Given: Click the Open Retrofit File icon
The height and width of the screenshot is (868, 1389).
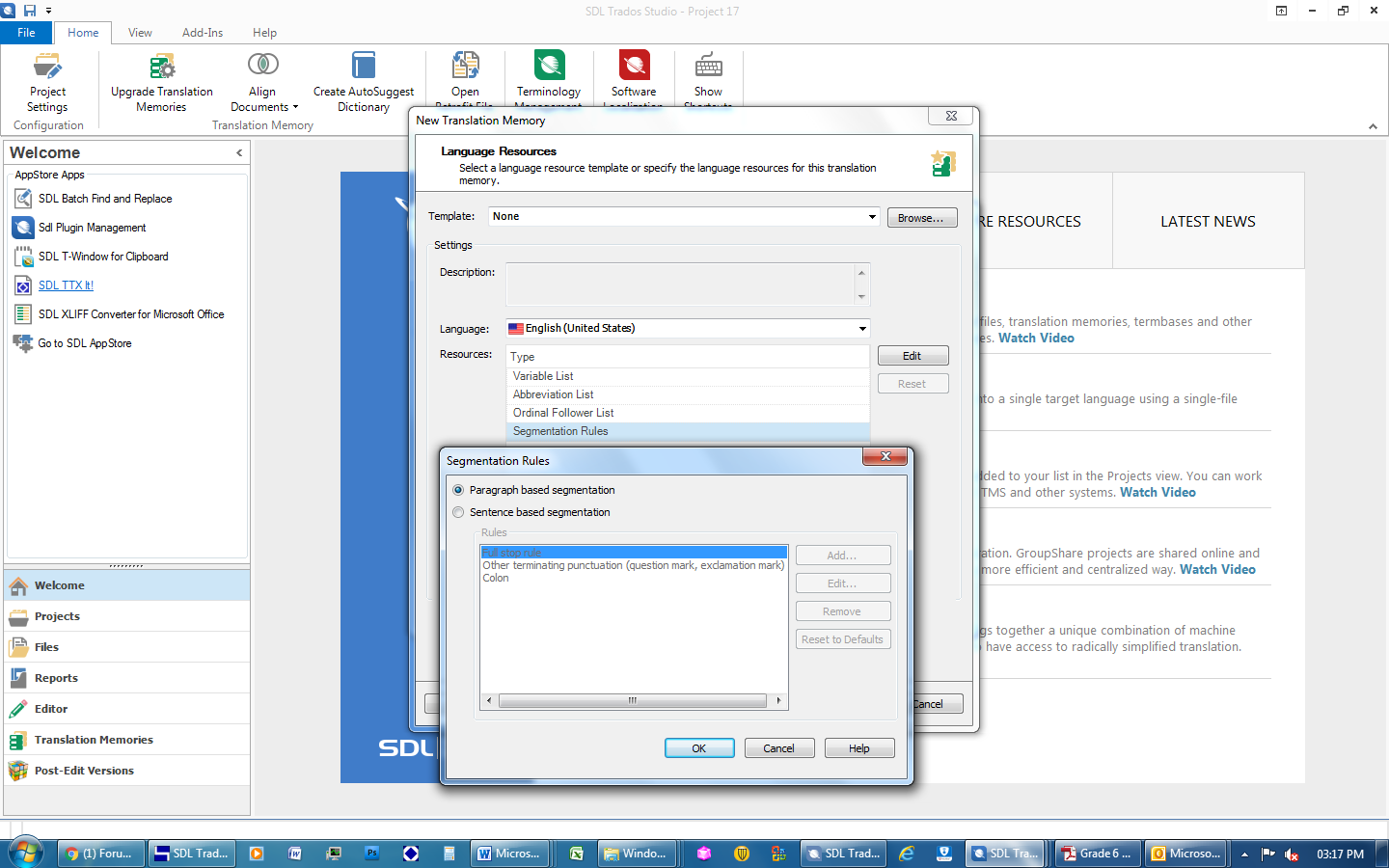Looking at the screenshot, I should point(465,65).
